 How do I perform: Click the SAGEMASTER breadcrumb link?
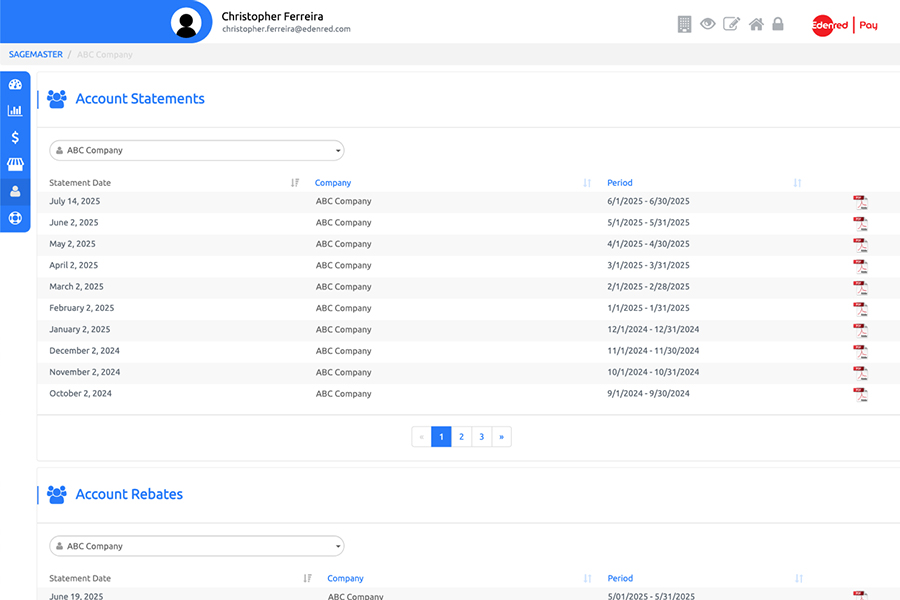(36, 55)
